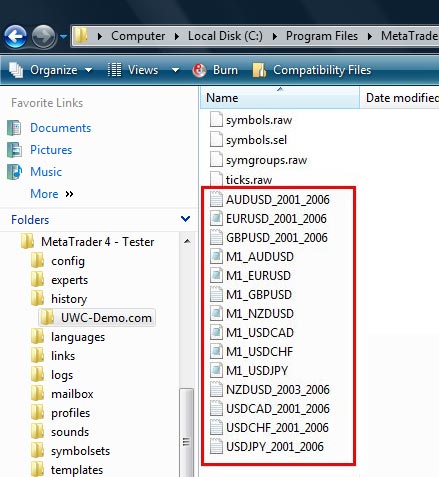Click the symbols.raw file icon
The width and height of the screenshot is (439, 477).
tap(216, 120)
